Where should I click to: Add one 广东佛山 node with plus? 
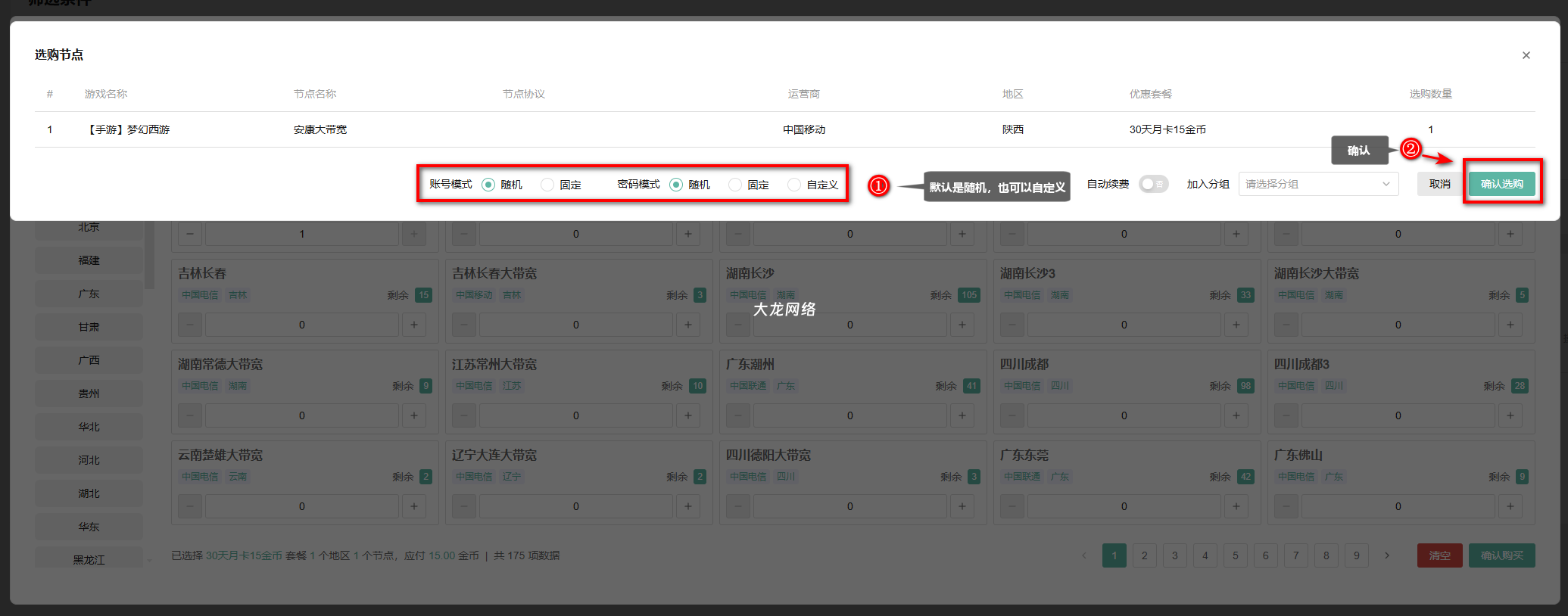click(x=1510, y=506)
